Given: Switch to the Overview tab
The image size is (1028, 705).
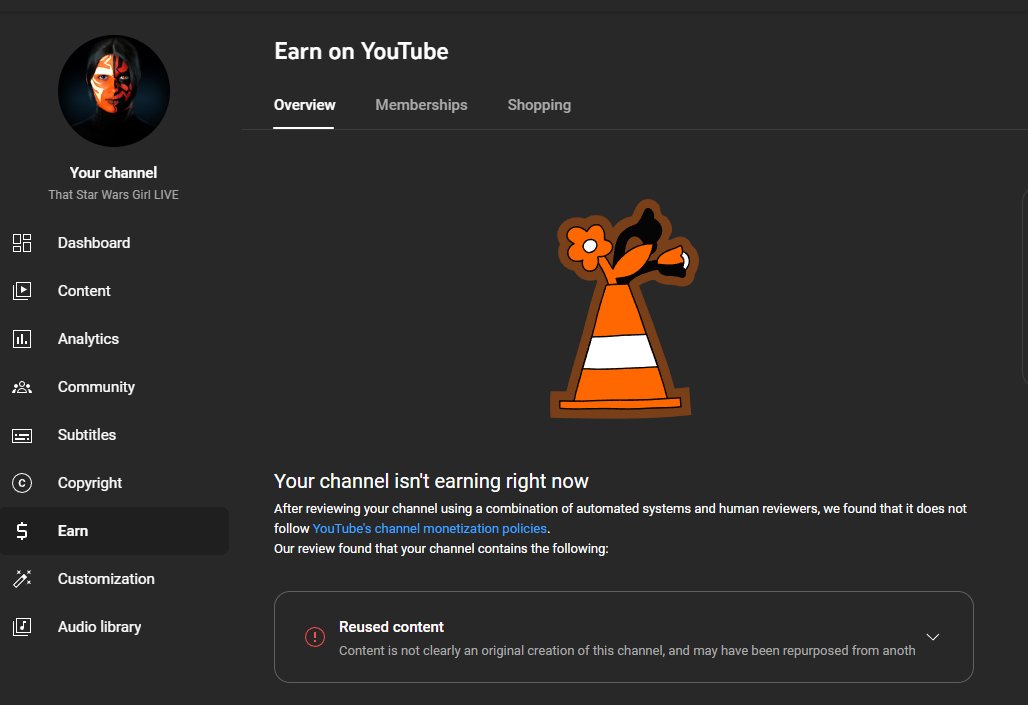Looking at the screenshot, I should [304, 105].
